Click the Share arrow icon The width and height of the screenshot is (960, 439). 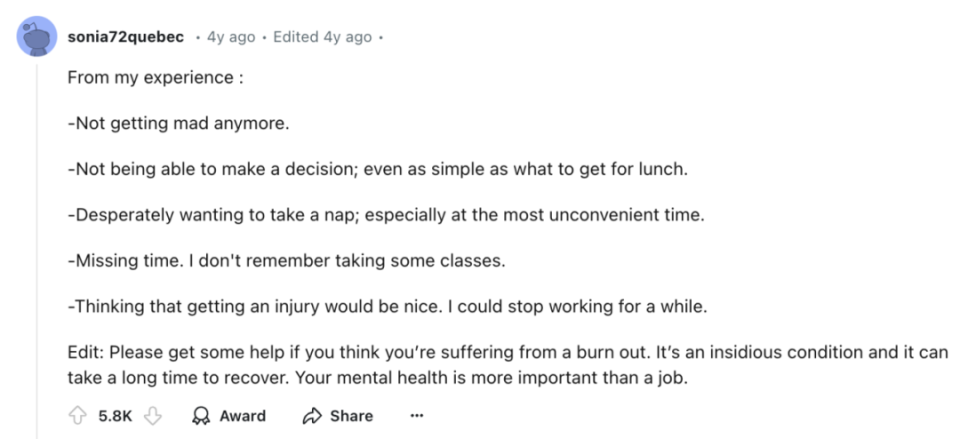click(312, 416)
